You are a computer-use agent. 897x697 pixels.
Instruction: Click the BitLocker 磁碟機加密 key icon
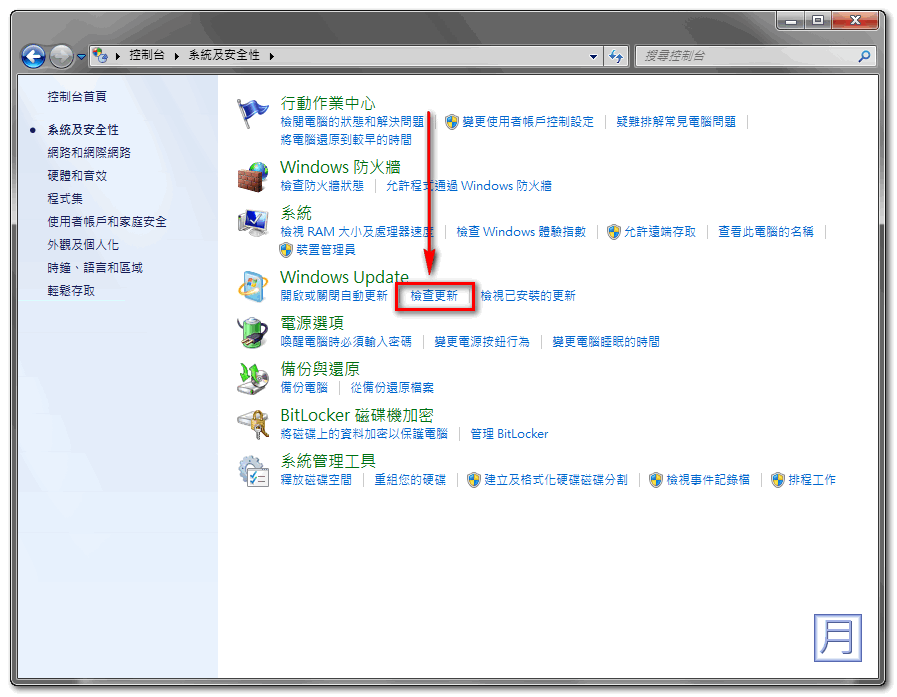pyautogui.click(x=252, y=423)
